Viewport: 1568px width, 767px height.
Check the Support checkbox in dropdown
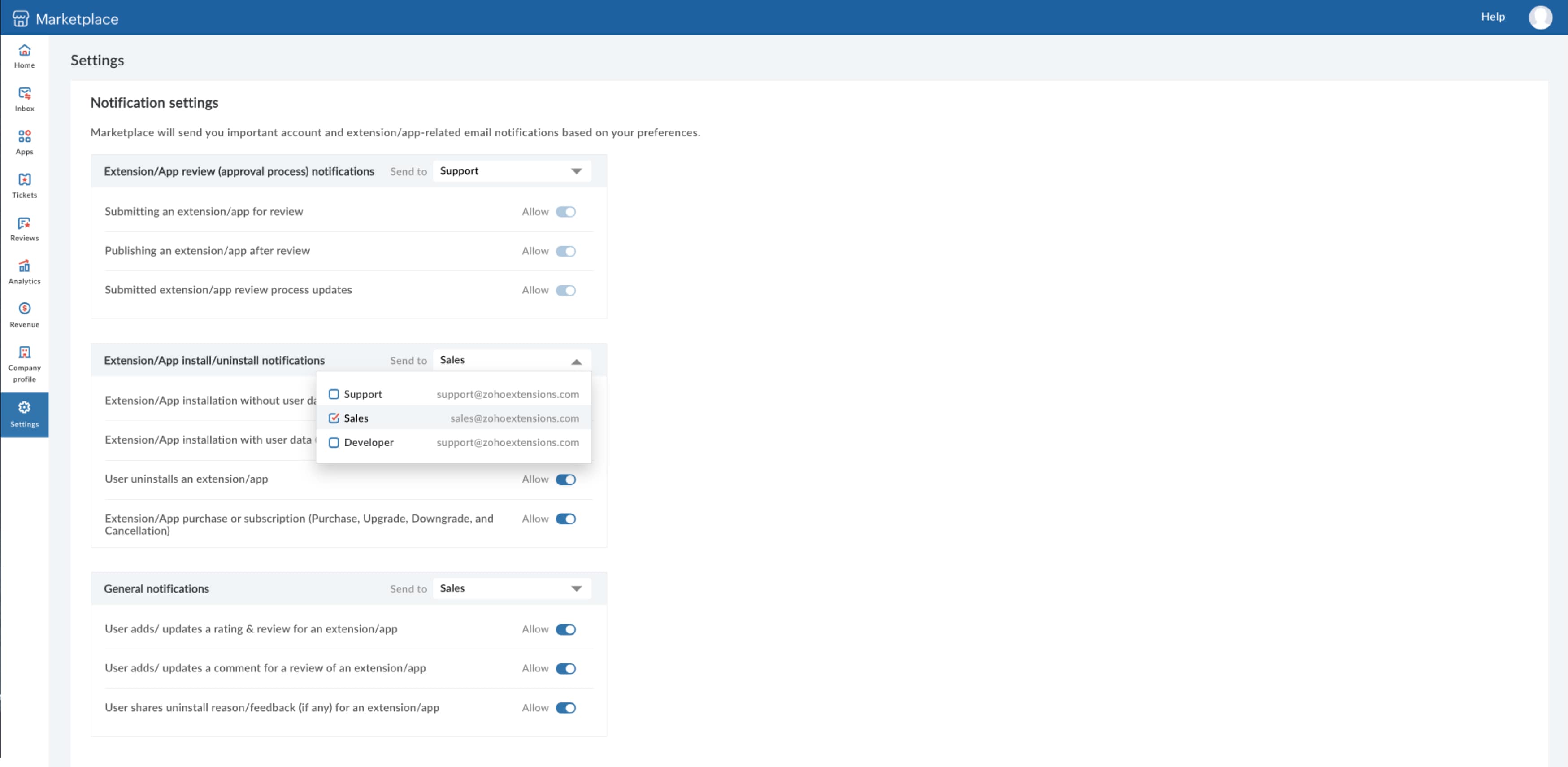334,394
